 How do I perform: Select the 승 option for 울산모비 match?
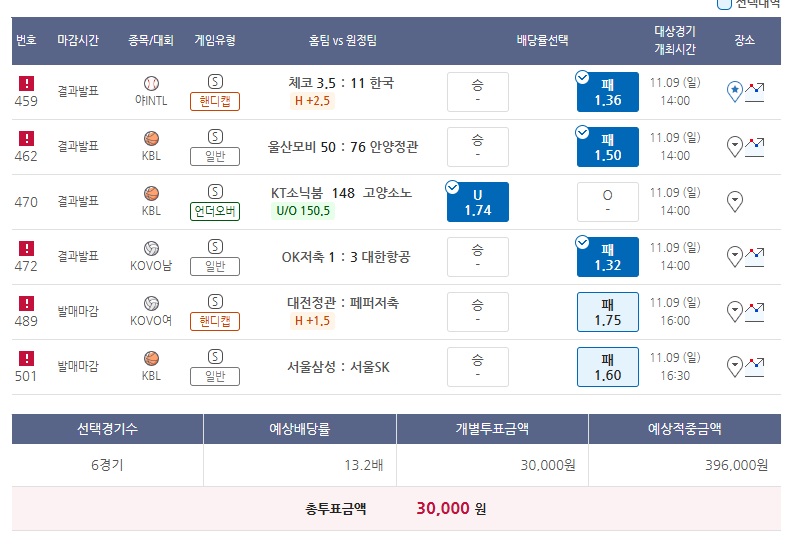478,147
